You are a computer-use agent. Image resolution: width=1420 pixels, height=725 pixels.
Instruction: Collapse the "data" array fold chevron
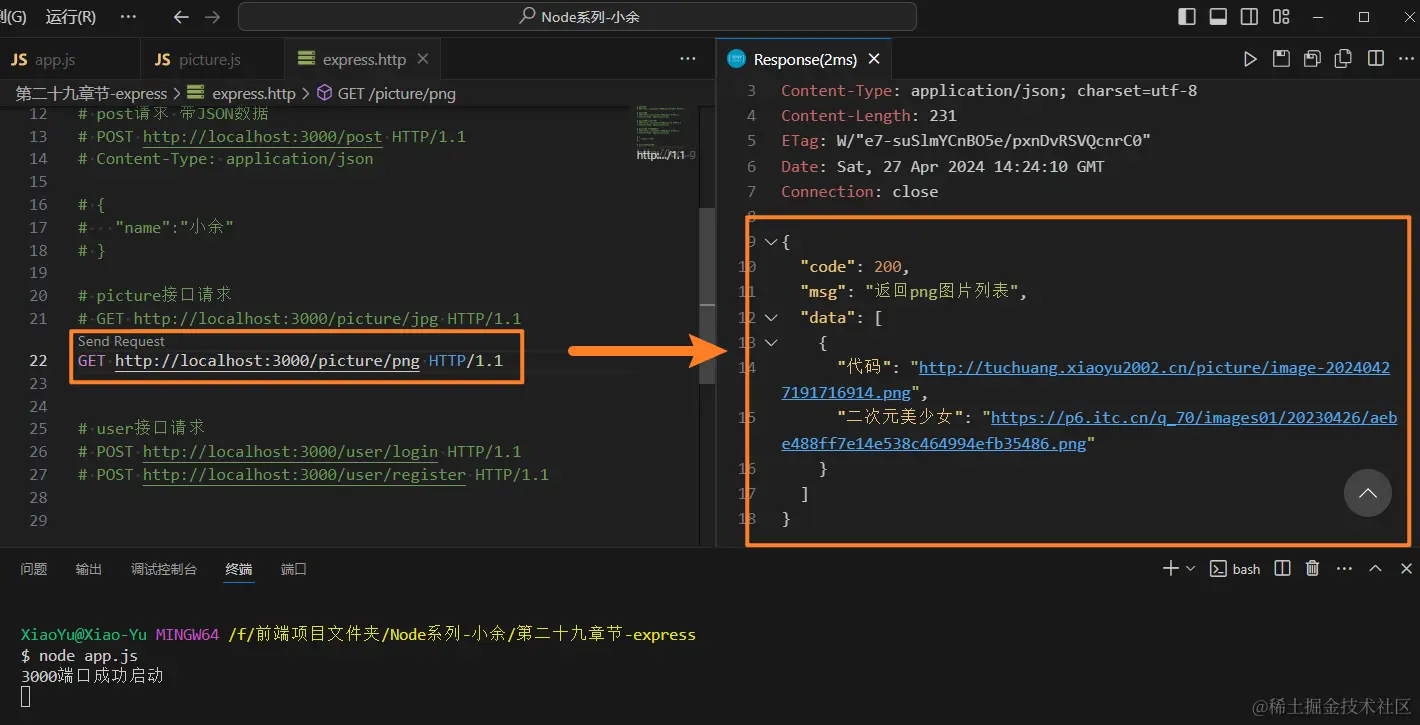771,317
